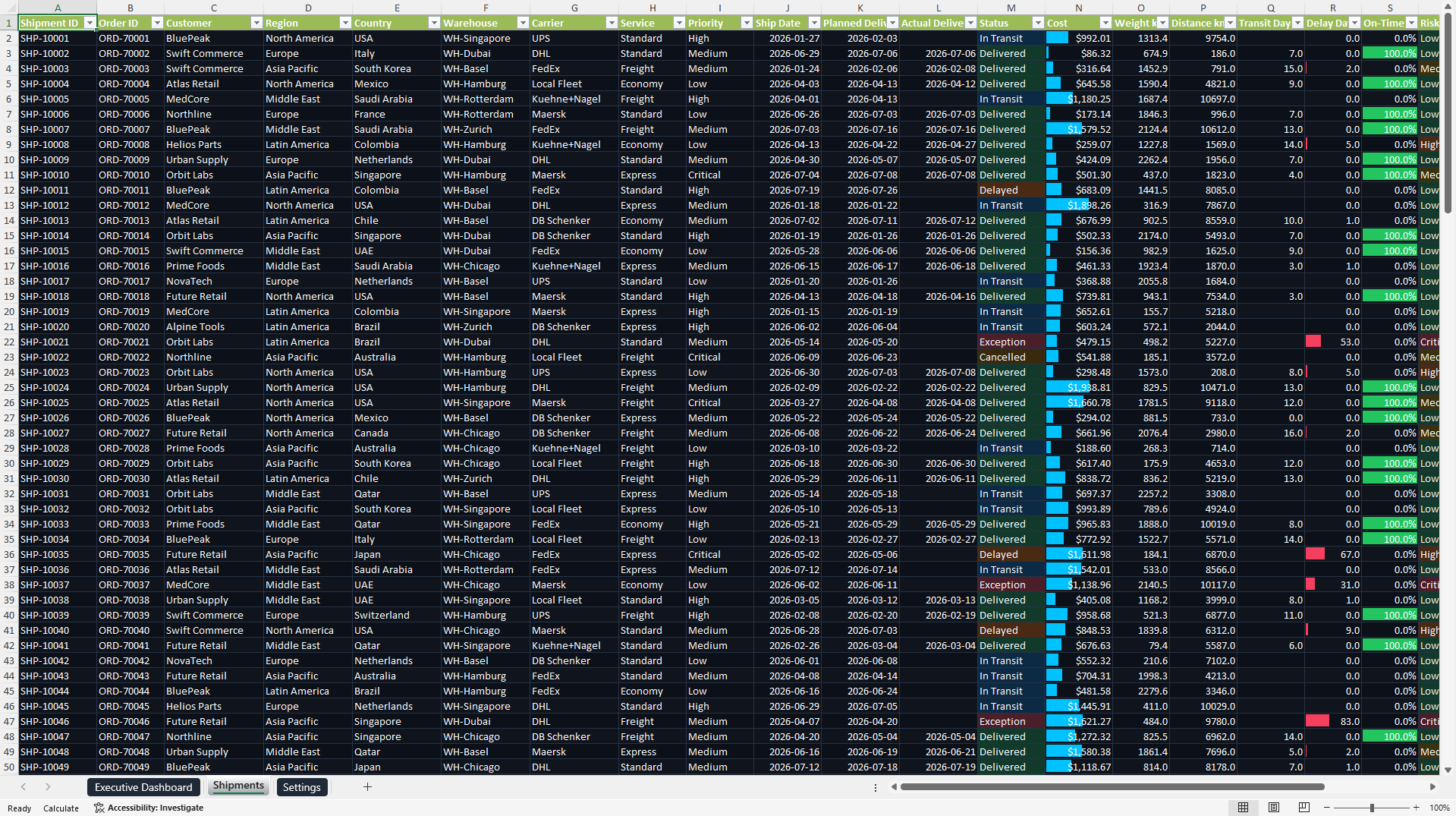Open the Warehouse column filter arrow

[523, 23]
